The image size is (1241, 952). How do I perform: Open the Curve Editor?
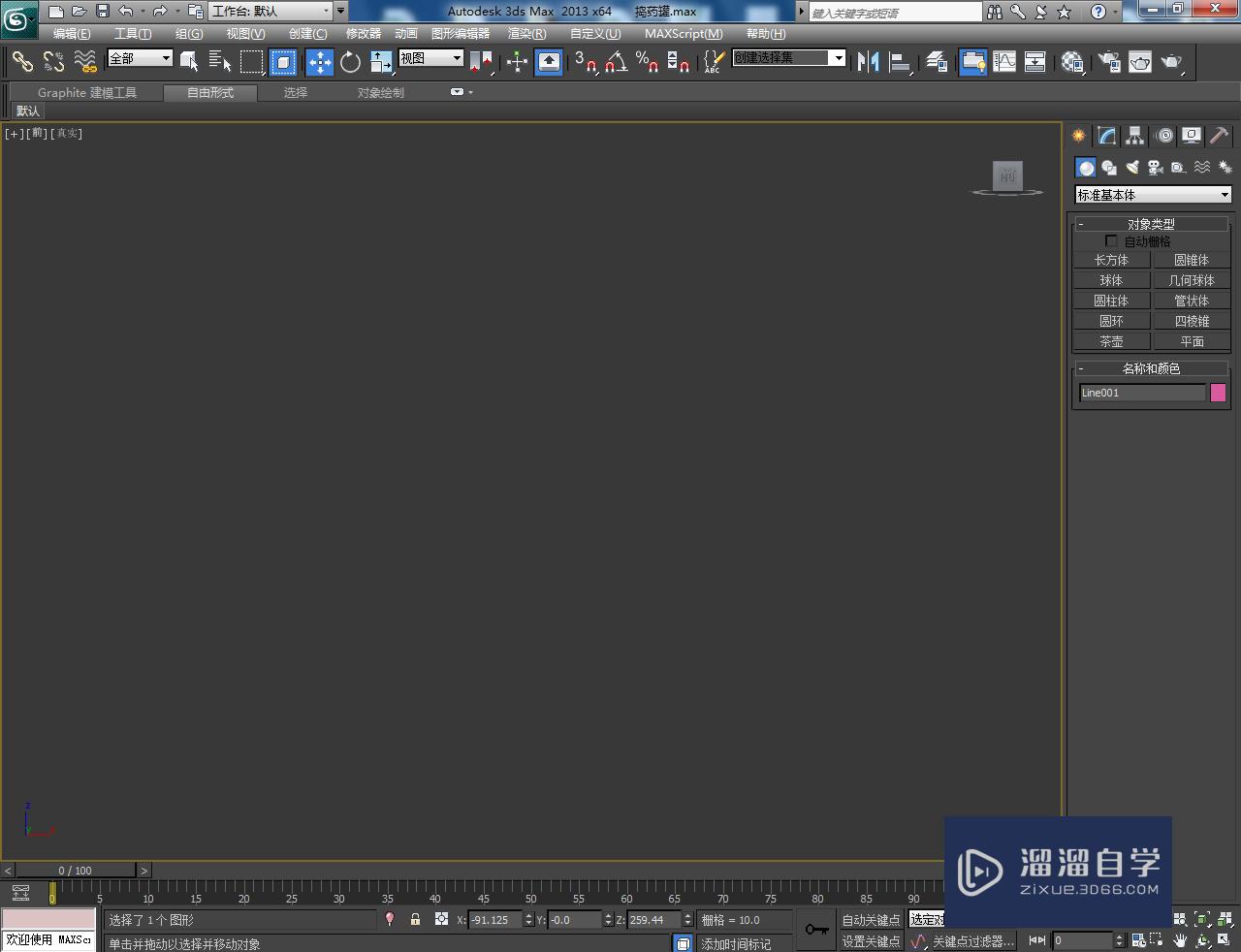1004,62
